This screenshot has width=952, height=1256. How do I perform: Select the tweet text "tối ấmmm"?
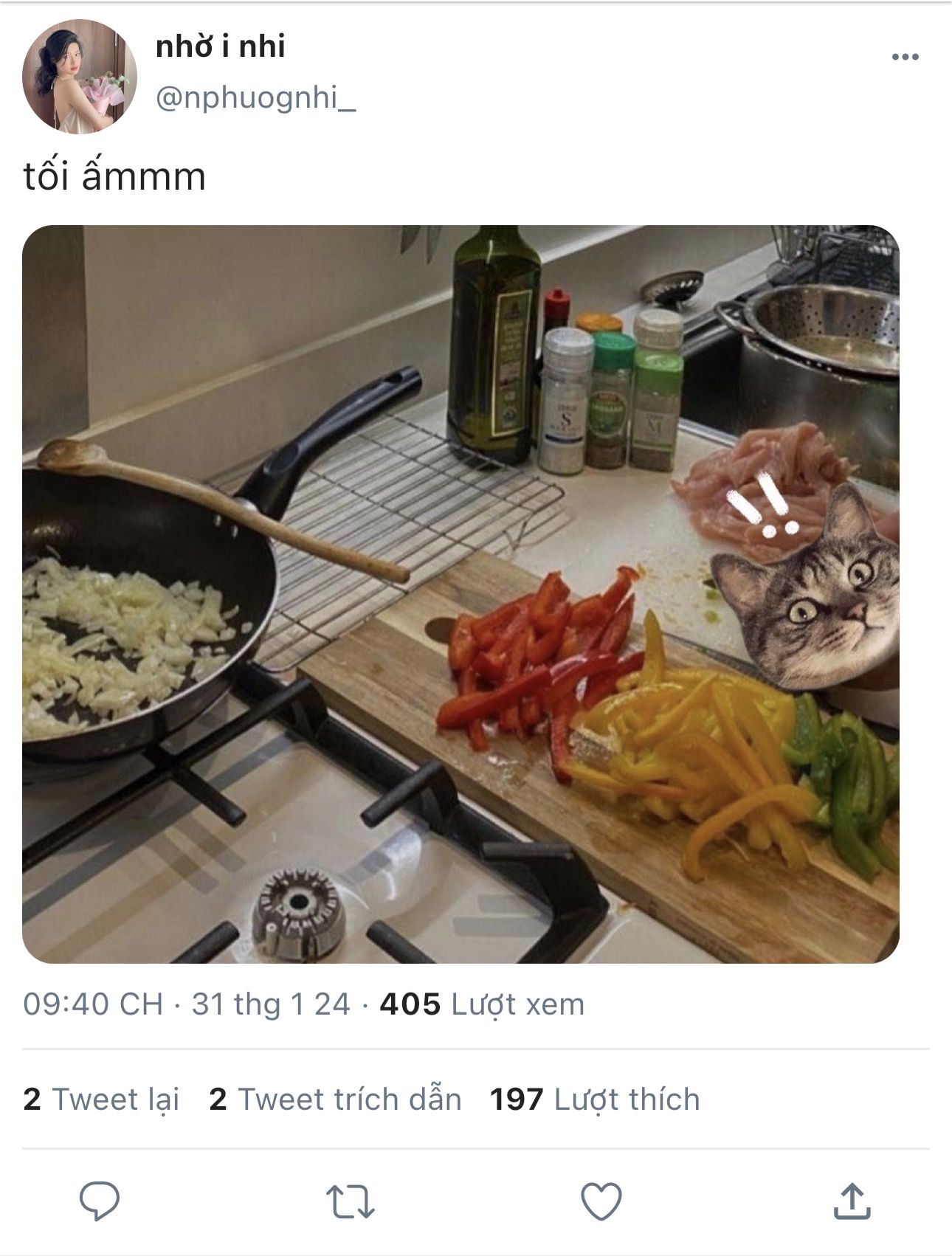coord(114,176)
